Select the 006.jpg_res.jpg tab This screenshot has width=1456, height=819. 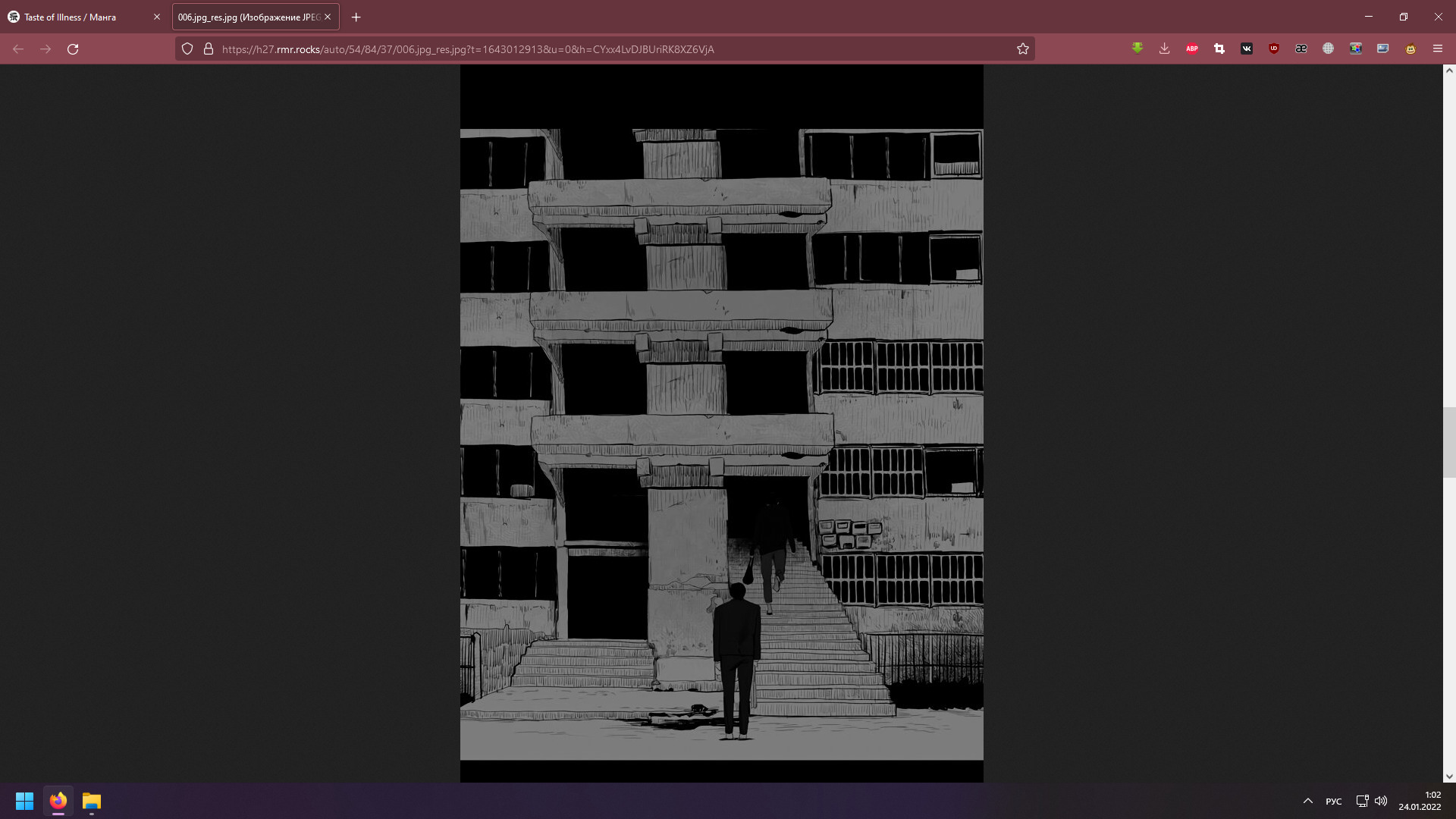tap(249, 17)
